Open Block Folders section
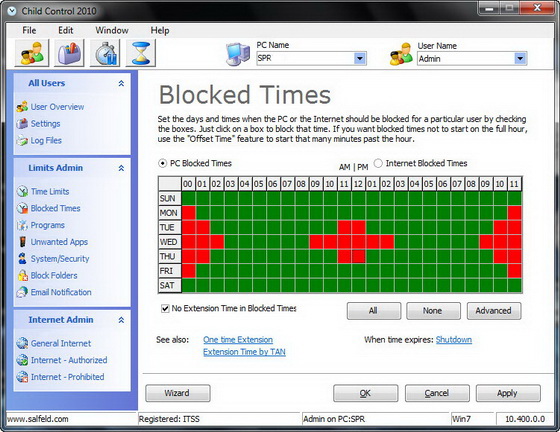Viewport: 560px width, 432px height. tap(54, 275)
